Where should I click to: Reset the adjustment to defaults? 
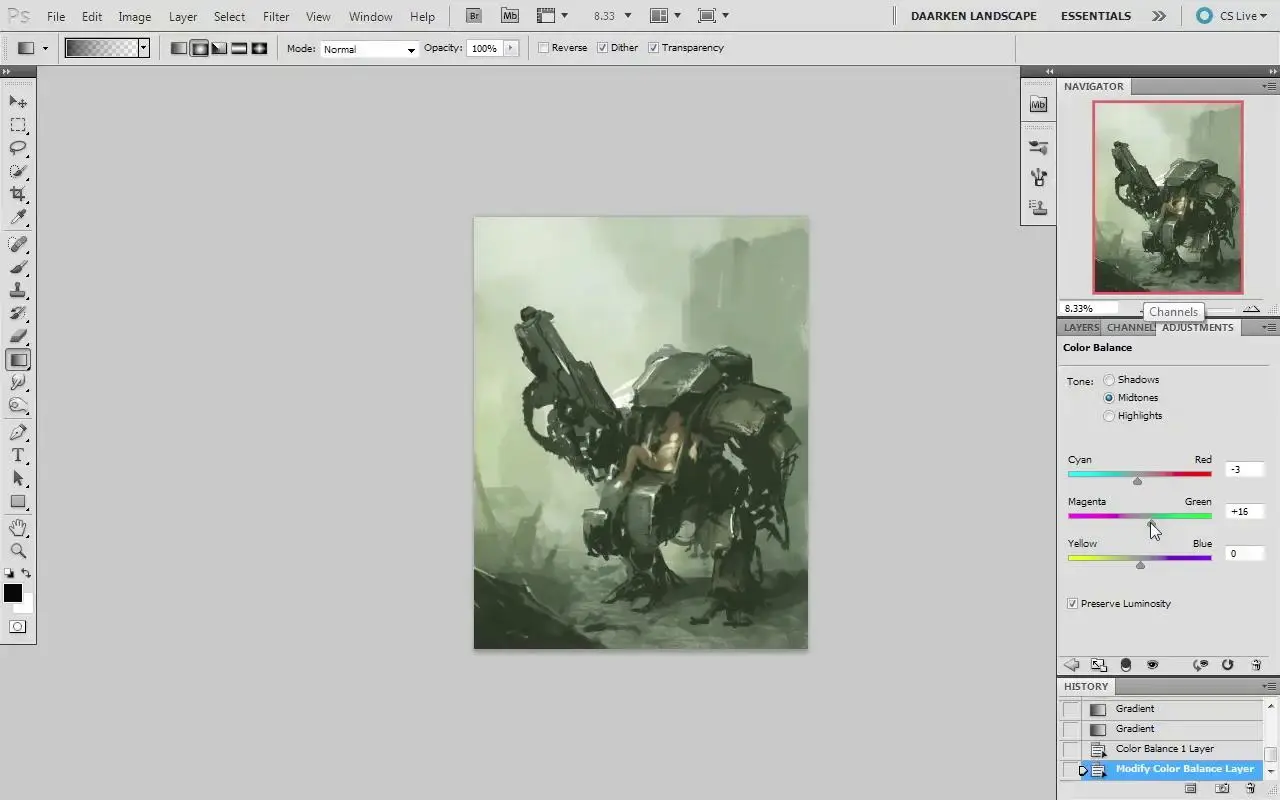pyautogui.click(x=1228, y=665)
